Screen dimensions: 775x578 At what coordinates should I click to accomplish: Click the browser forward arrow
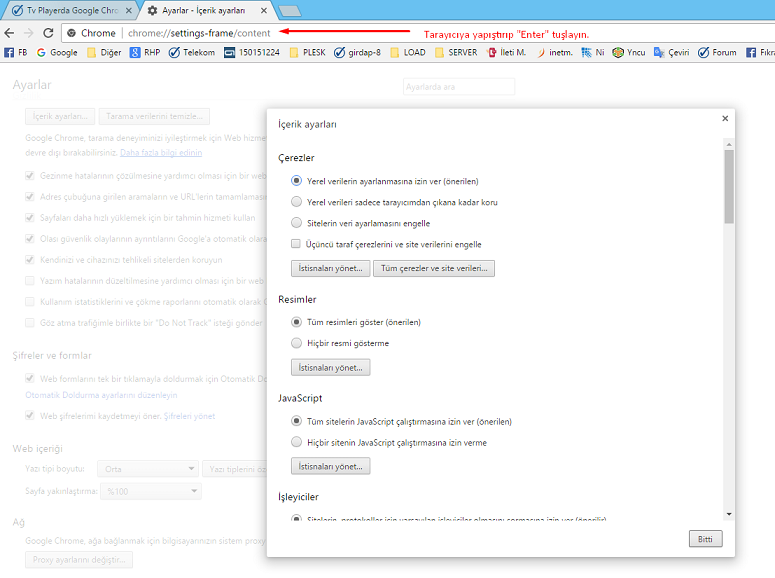pyautogui.click(x=29, y=33)
